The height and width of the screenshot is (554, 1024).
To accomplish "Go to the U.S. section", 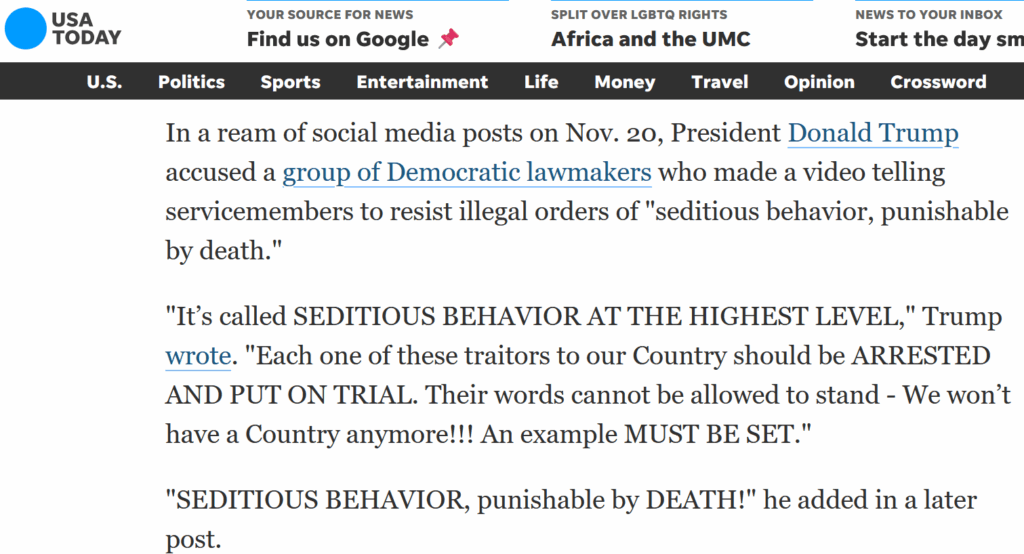I will (x=104, y=82).
